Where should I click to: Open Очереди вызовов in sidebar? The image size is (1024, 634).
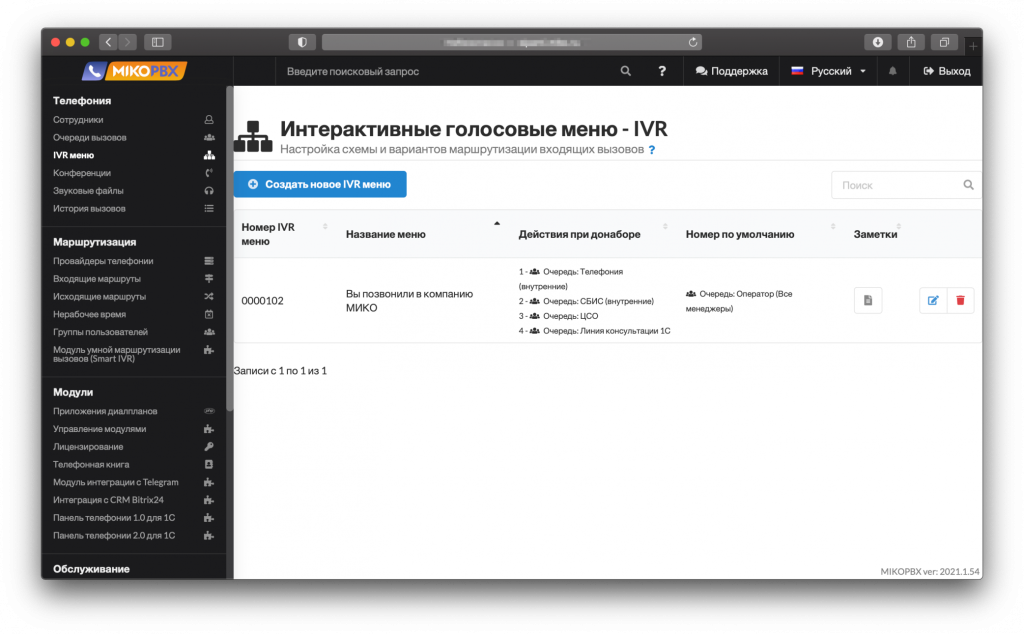click(90, 137)
